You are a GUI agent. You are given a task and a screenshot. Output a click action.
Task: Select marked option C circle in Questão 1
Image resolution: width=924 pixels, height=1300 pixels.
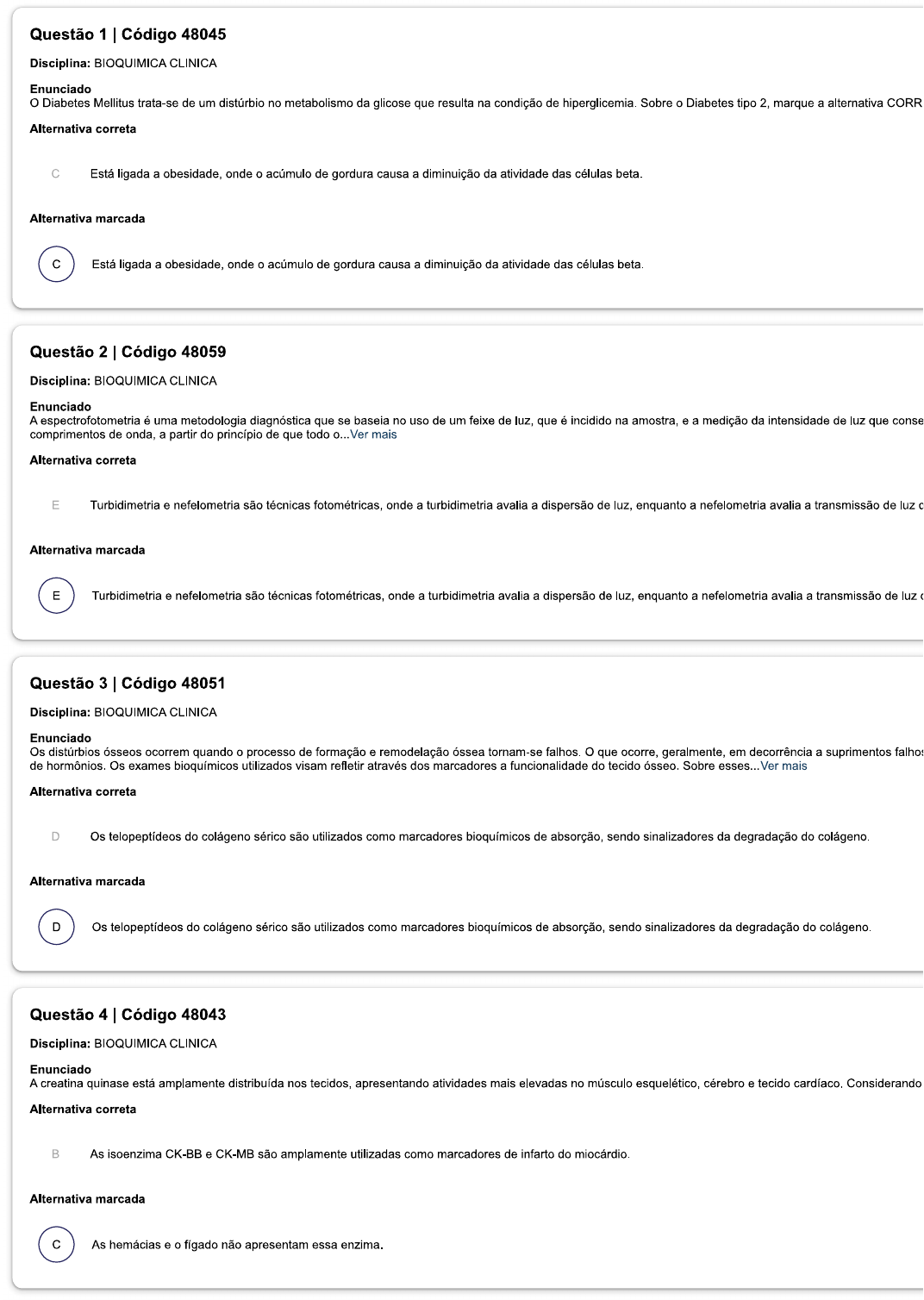(x=56, y=265)
